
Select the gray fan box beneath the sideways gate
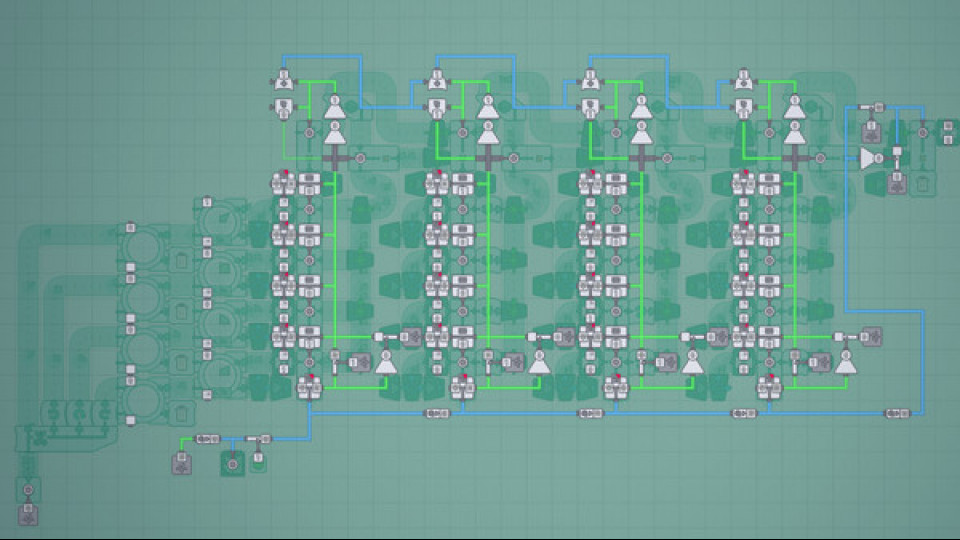point(897,183)
